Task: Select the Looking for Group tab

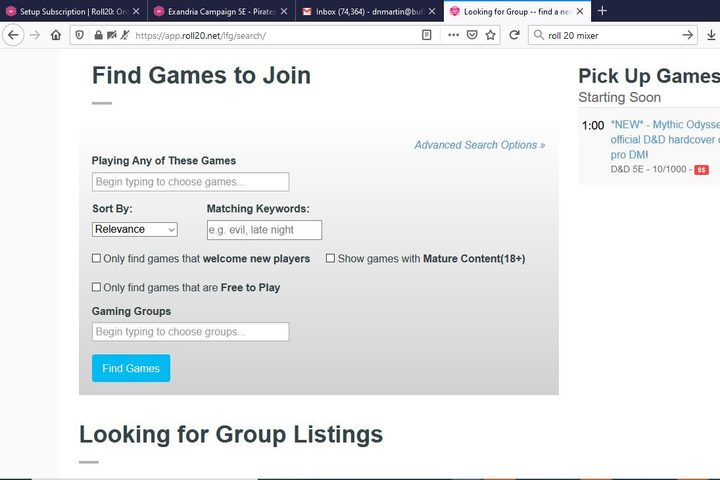Action: point(517,11)
